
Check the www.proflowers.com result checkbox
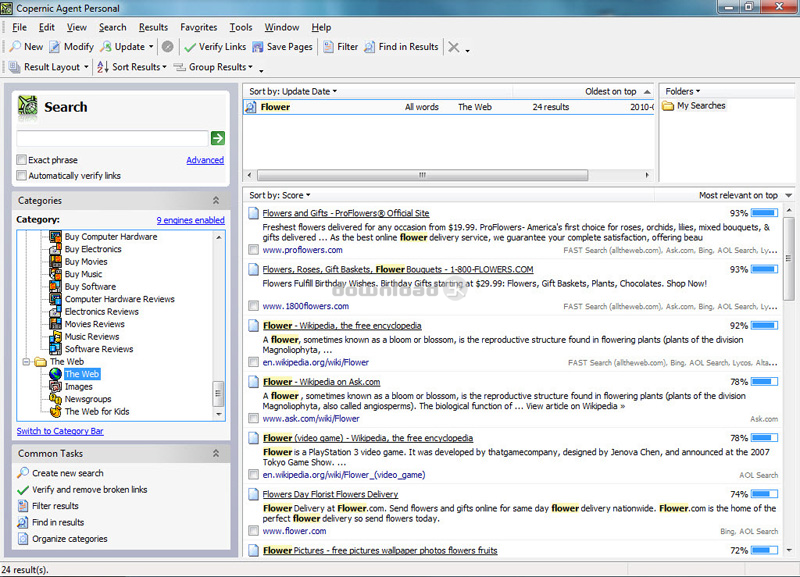[253, 249]
